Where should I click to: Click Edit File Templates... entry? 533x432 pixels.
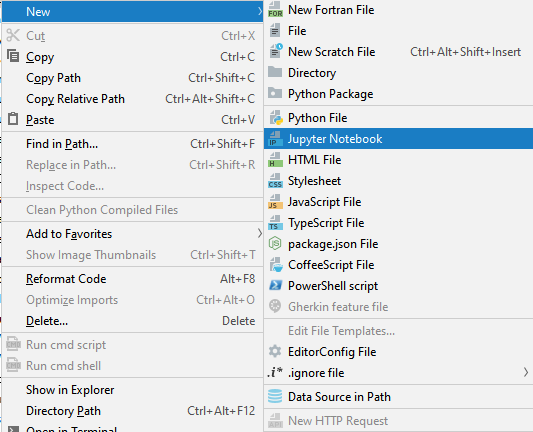[398, 331]
